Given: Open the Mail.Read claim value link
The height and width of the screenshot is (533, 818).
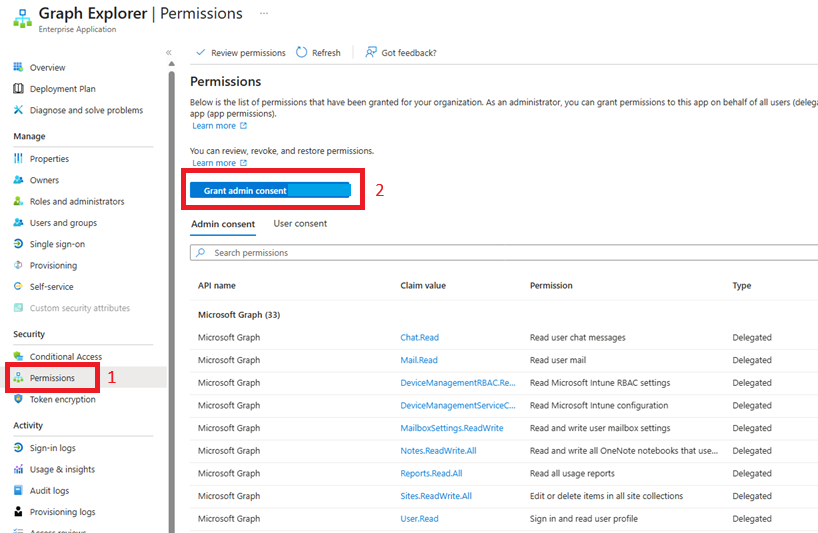Looking at the screenshot, I should 419,360.
